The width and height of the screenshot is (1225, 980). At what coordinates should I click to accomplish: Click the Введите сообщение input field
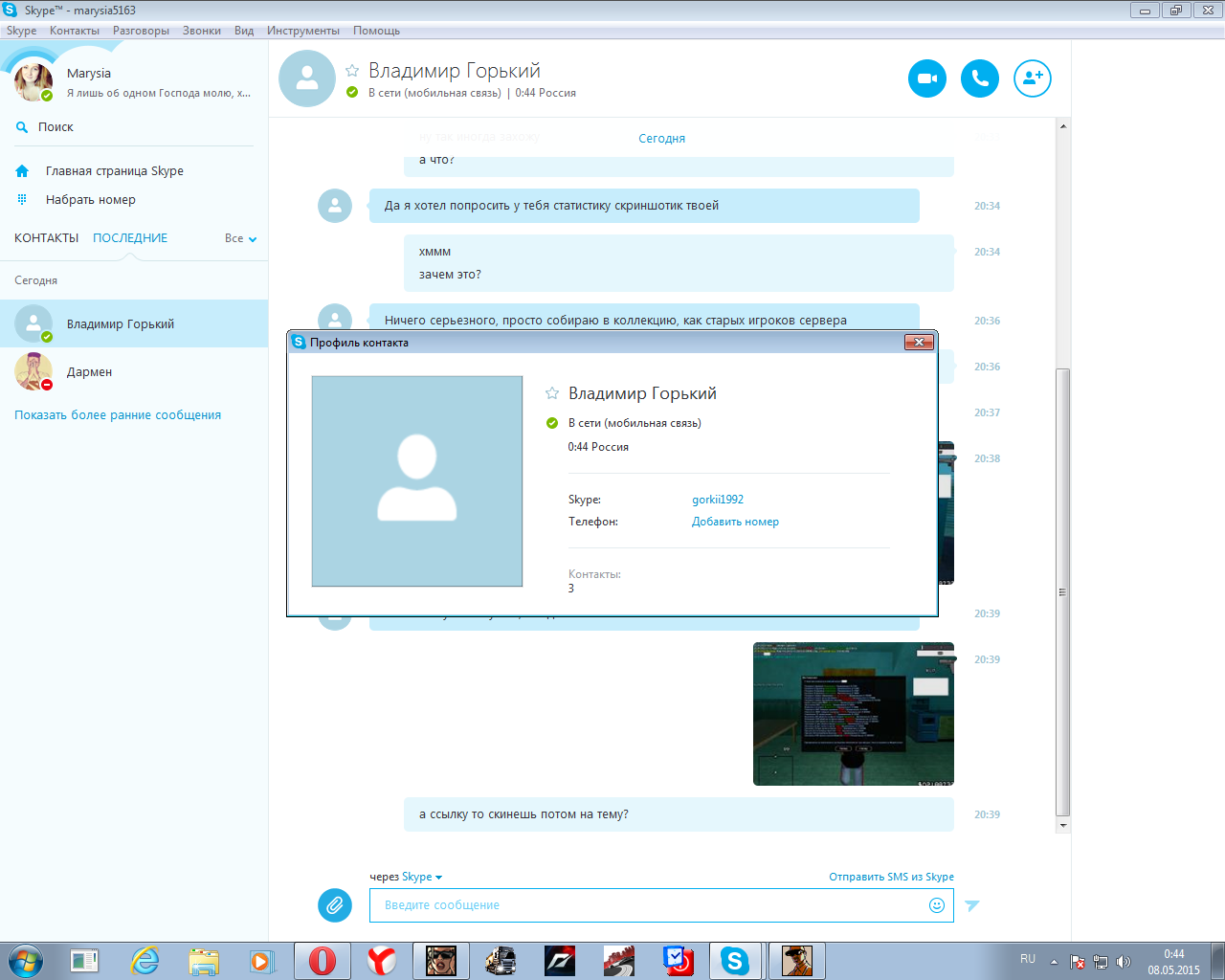pyautogui.click(x=661, y=905)
